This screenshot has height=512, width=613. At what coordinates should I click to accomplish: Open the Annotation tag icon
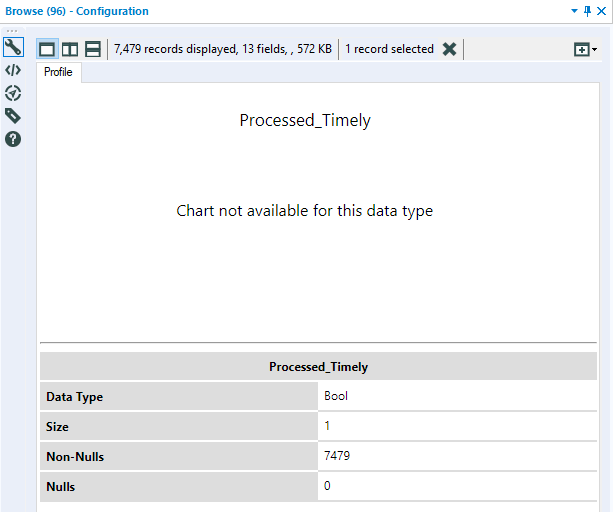(x=13, y=116)
